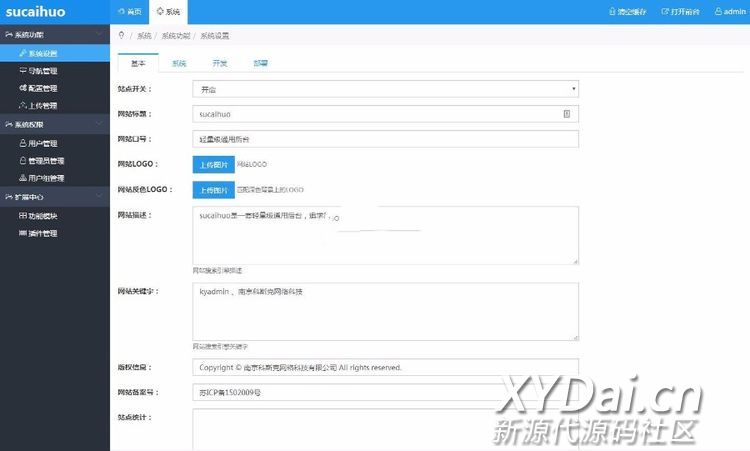The image size is (750, 451).
Task: Click the small icon inside 网站标题 field
Action: click(x=566, y=114)
